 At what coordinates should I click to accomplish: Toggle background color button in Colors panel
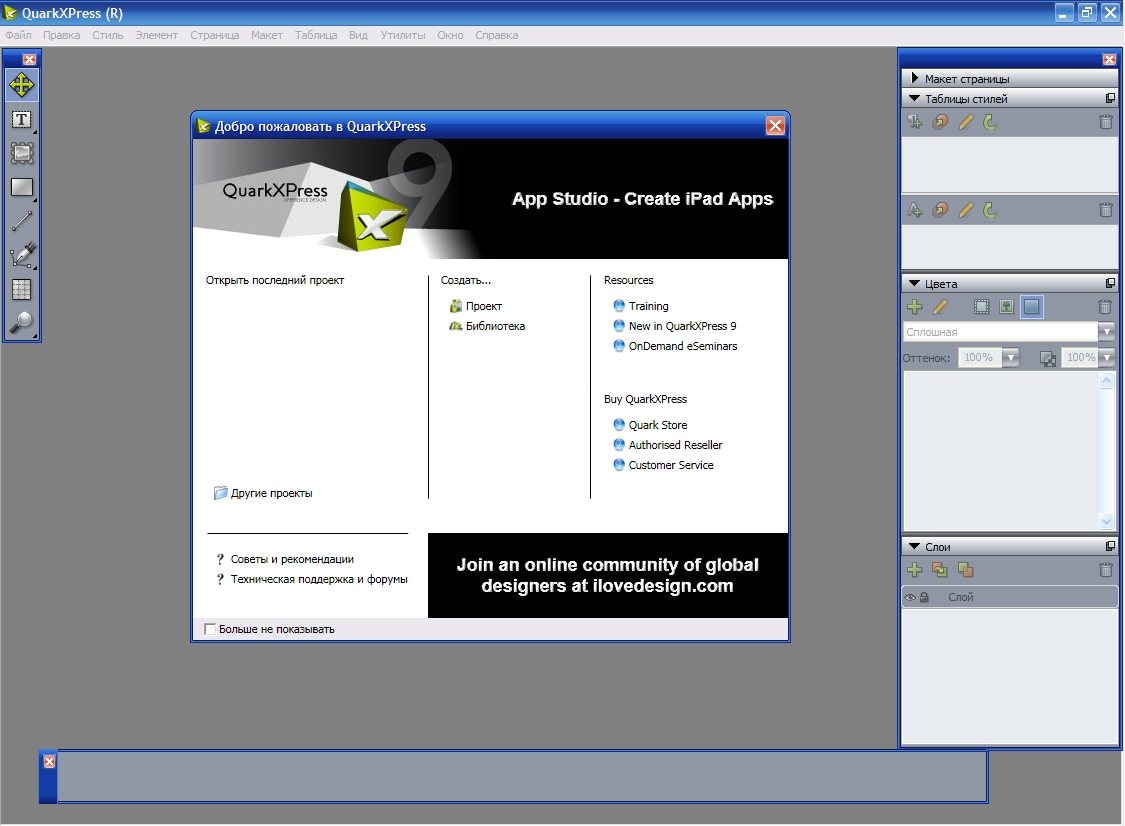pos(1032,307)
